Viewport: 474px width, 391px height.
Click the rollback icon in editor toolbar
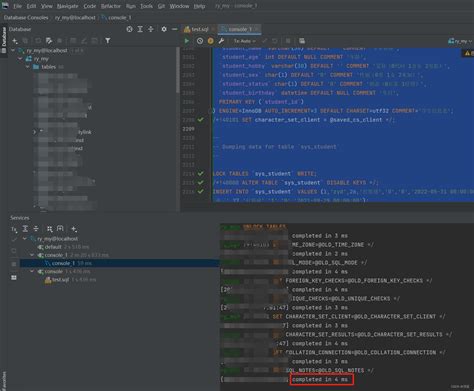[275, 41]
